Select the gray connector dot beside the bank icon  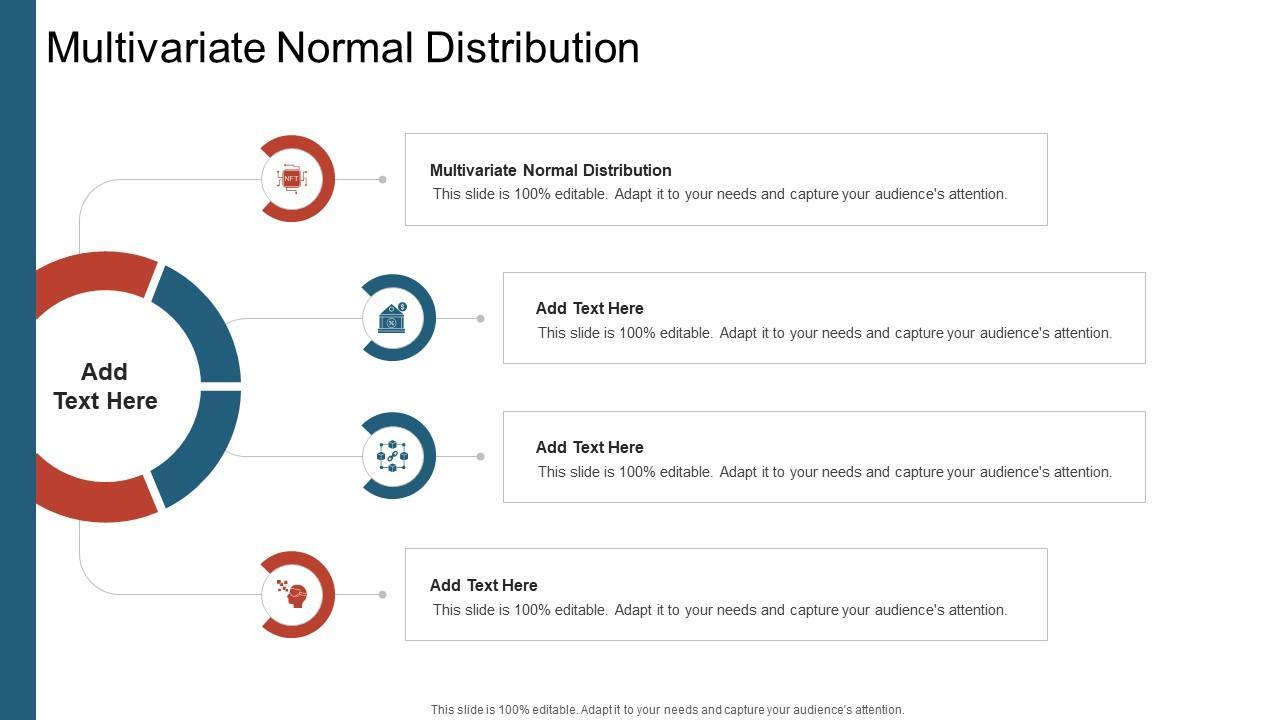(x=480, y=319)
